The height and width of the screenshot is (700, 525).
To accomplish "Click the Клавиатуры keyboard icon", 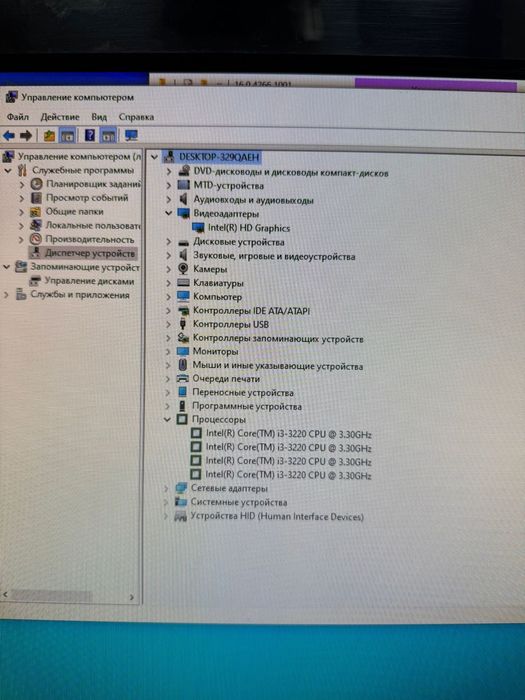I will [x=183, y=283].
